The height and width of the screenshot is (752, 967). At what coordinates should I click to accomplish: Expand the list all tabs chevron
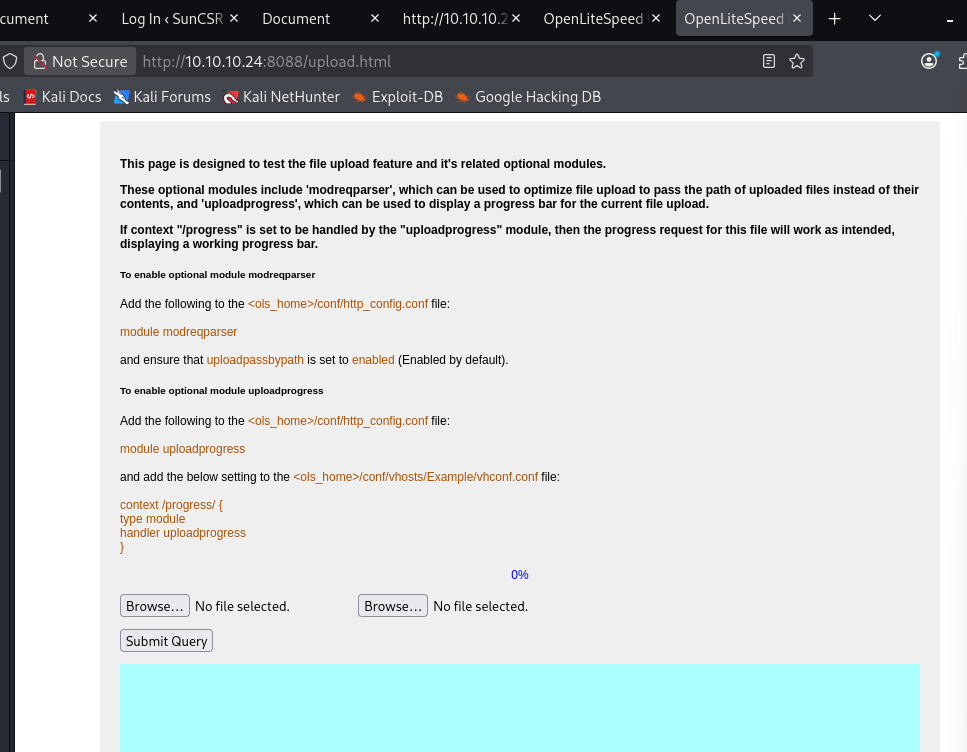click(875, 18)
